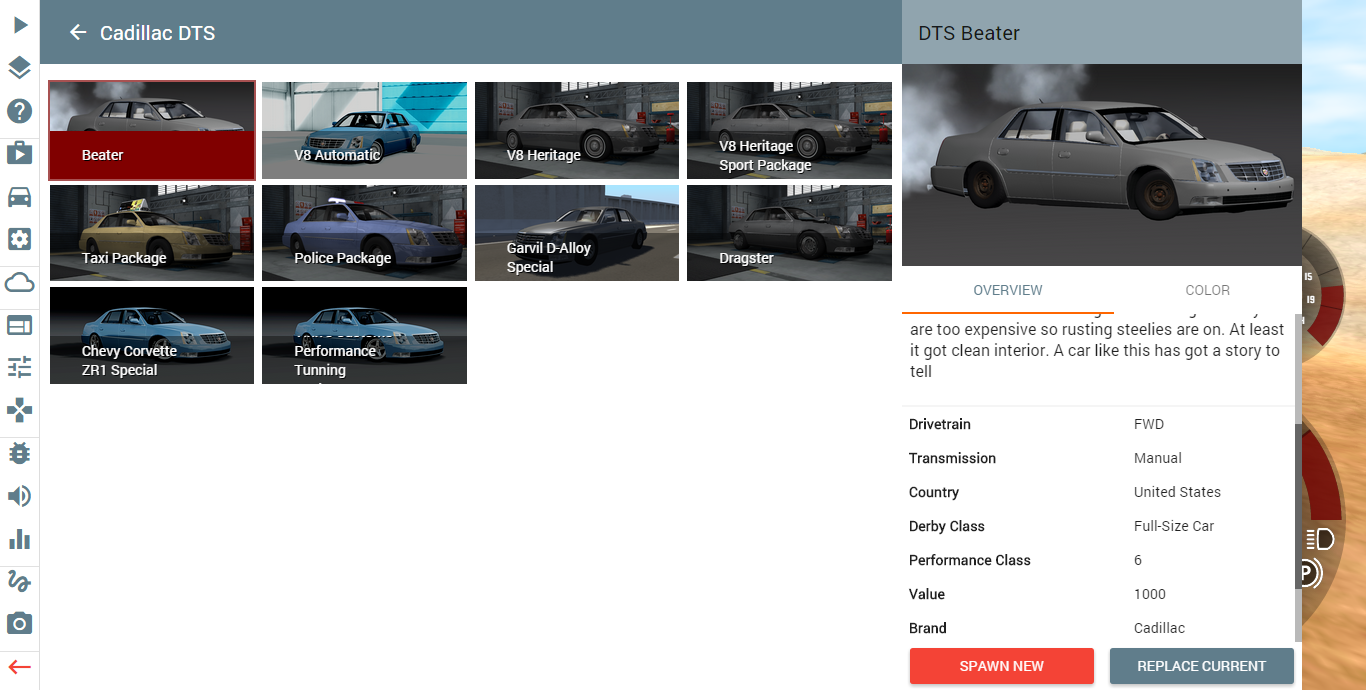Select the Garvil D-Alloy Special configuration
Screen dimensions: 1366x690
(x=577, y=233)
